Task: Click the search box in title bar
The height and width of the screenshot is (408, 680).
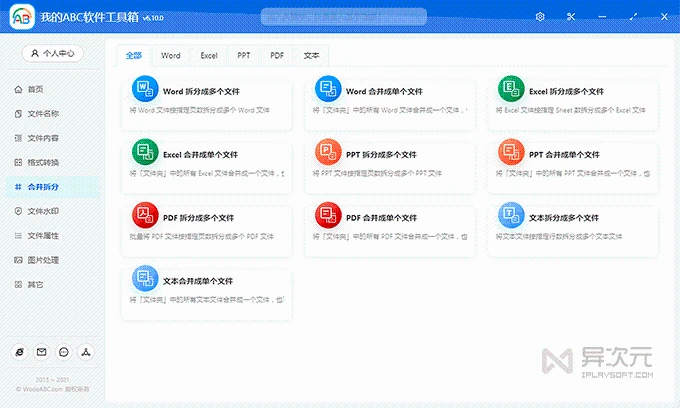Action: tap(343, 17)
